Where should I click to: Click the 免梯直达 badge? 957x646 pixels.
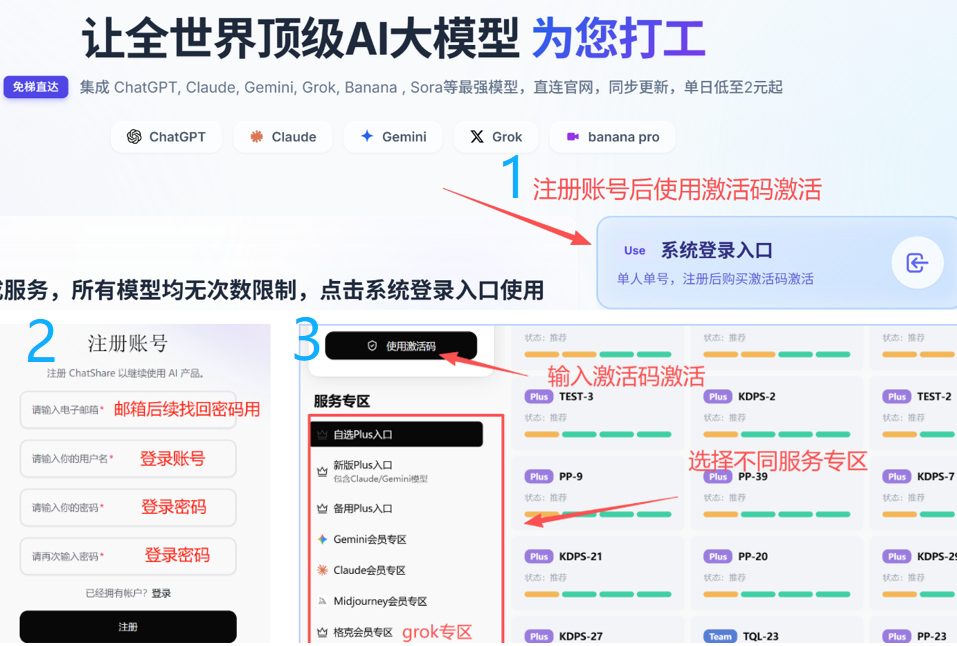[x=36, y=87]
